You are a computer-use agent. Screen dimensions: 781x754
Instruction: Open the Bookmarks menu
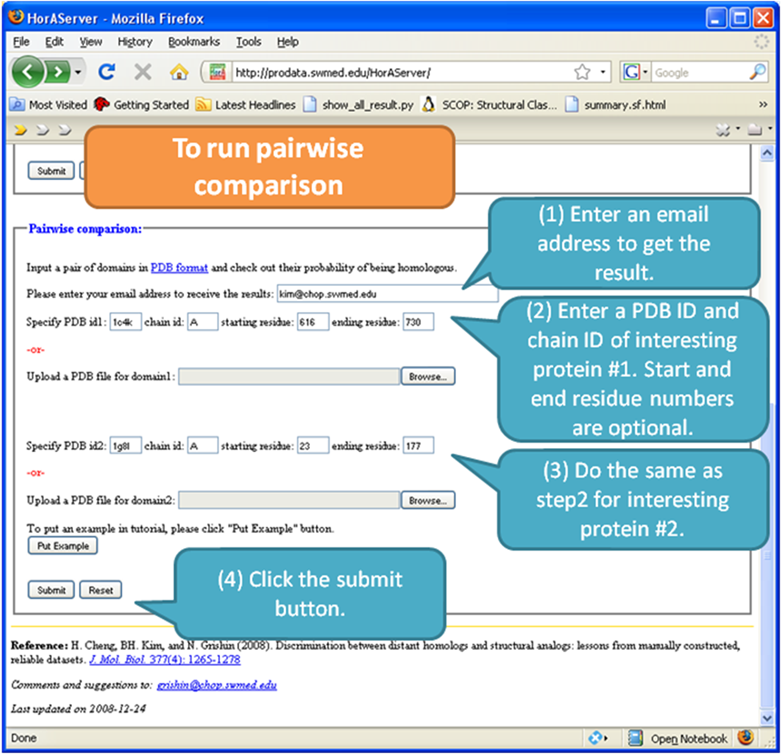tap(194, 42)
